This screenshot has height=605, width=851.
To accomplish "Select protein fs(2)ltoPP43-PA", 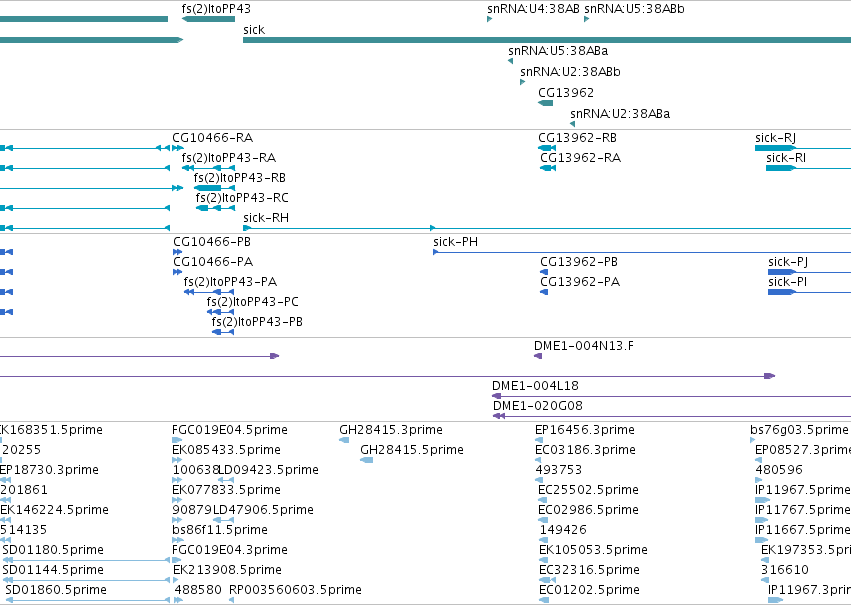I will point(230,282).
